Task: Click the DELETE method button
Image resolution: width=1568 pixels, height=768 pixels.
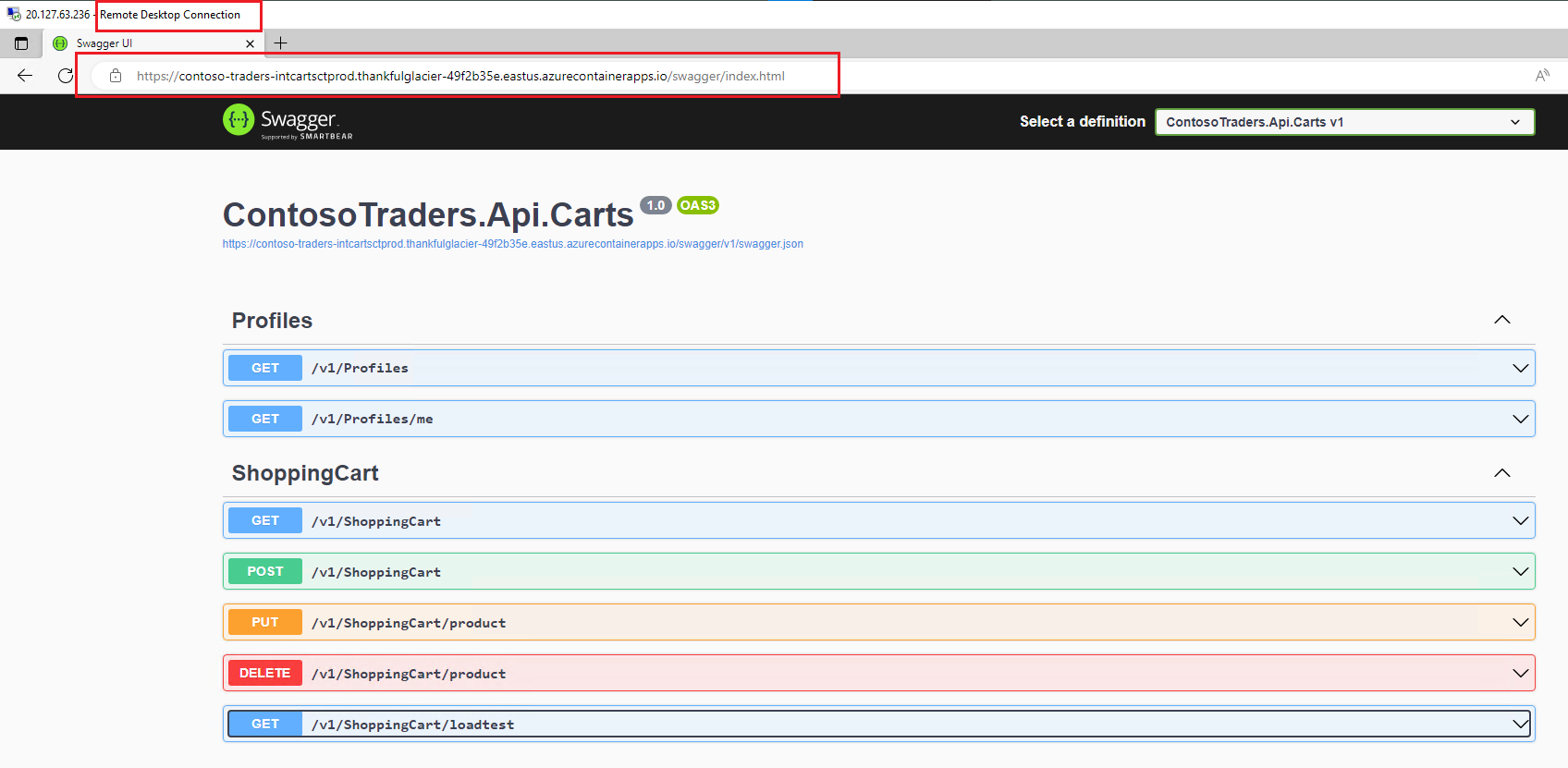Action: point(265,673)
